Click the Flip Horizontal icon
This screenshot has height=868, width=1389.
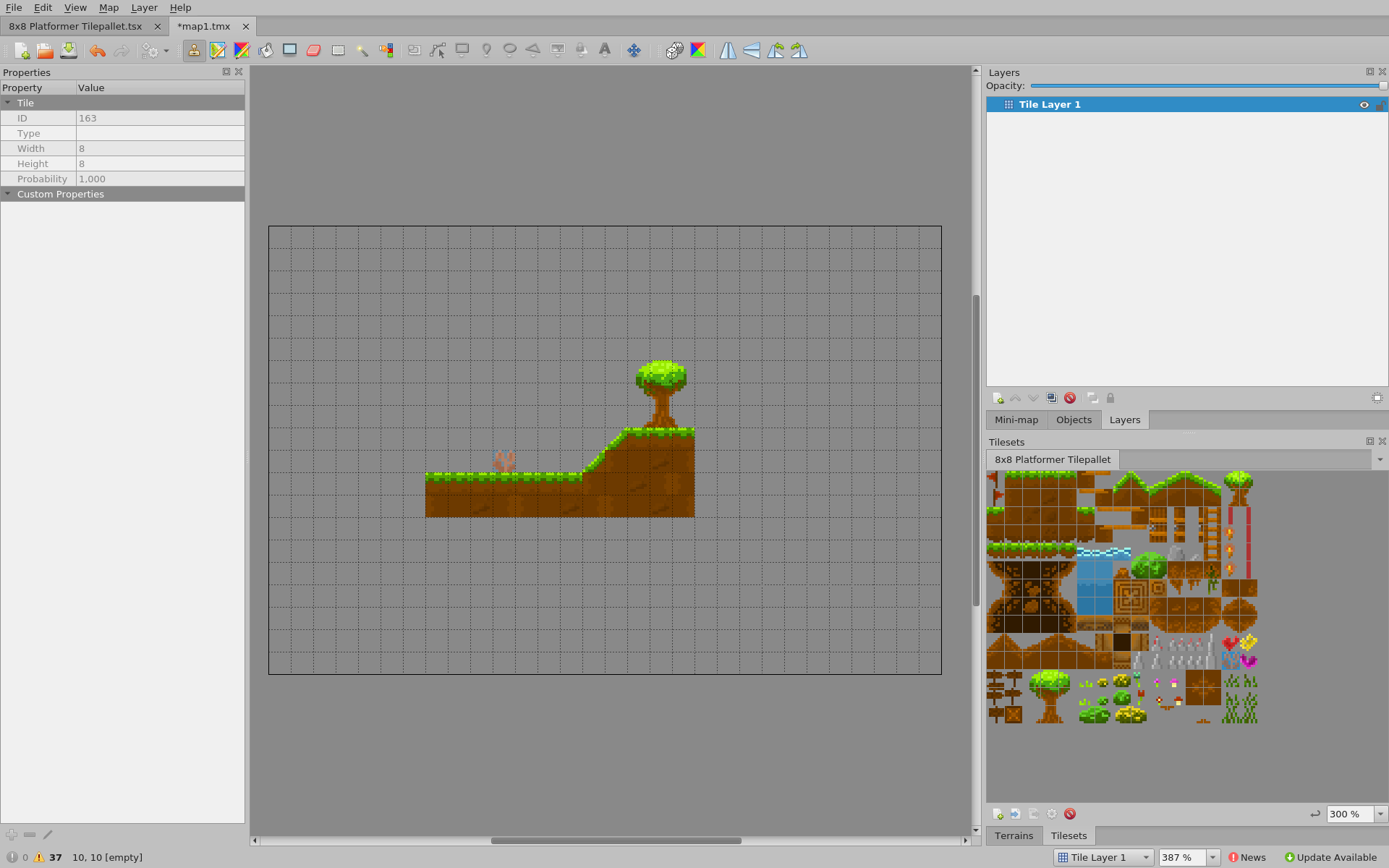[x=728, y=51]
